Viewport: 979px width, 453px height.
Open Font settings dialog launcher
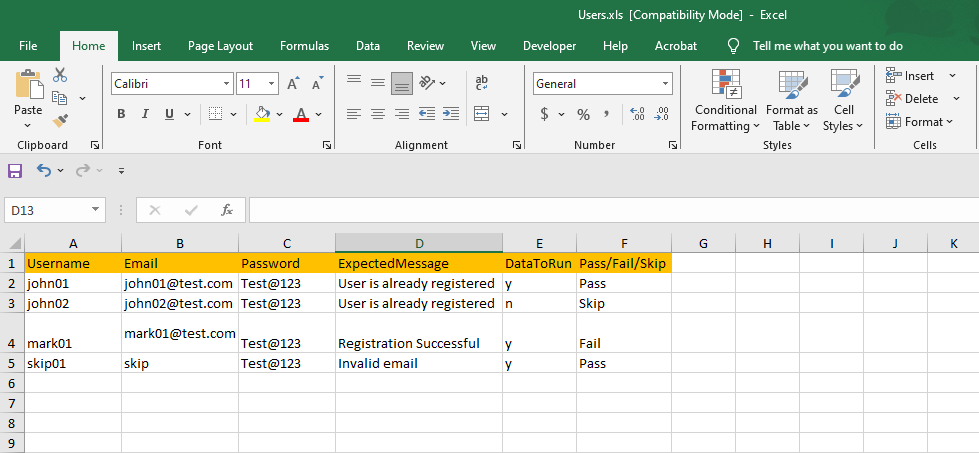coord(327,145)
